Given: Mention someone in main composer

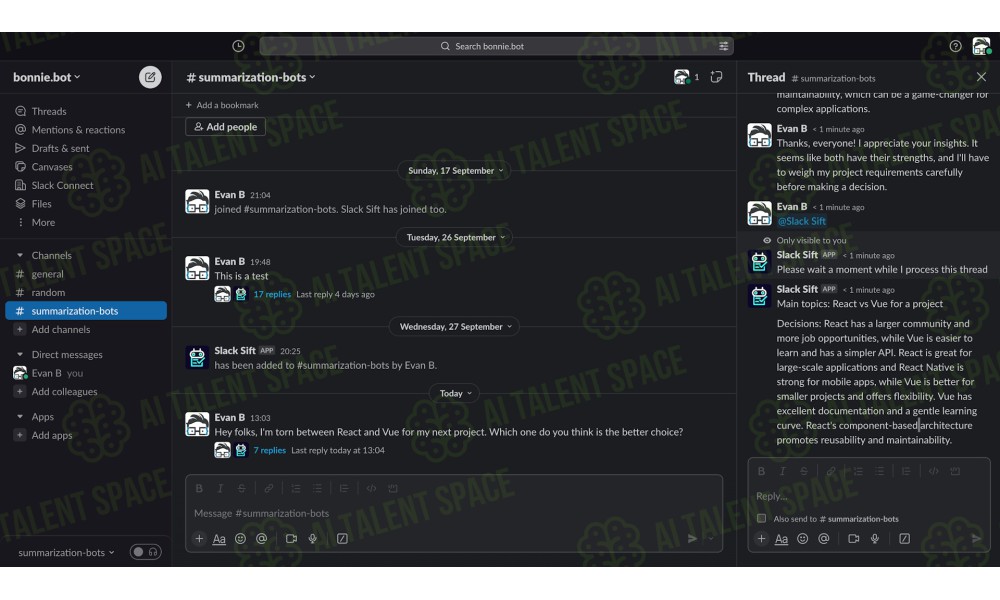Looking at the screenshot, I should (x=261, y=539).
